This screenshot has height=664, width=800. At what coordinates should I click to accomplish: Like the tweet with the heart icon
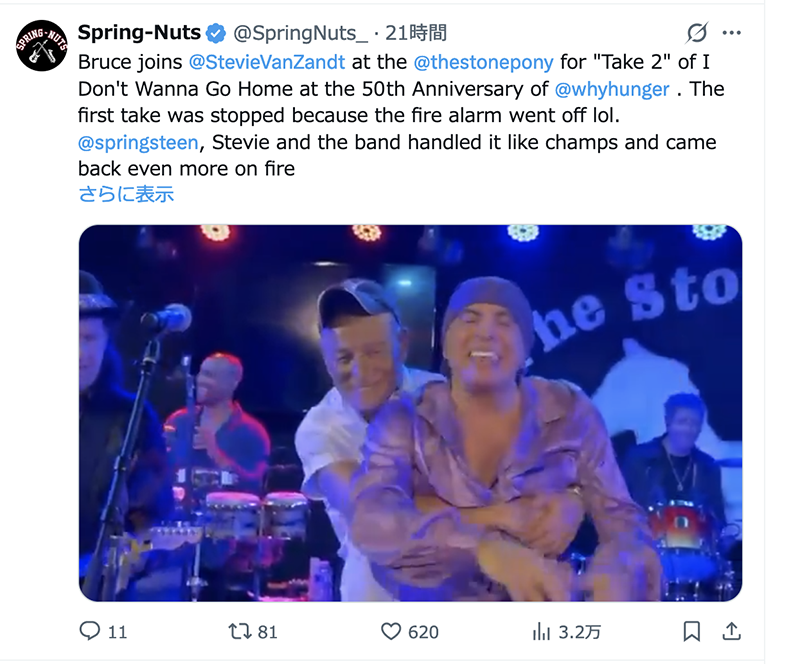pyautogui.click(x=392, y=631)
